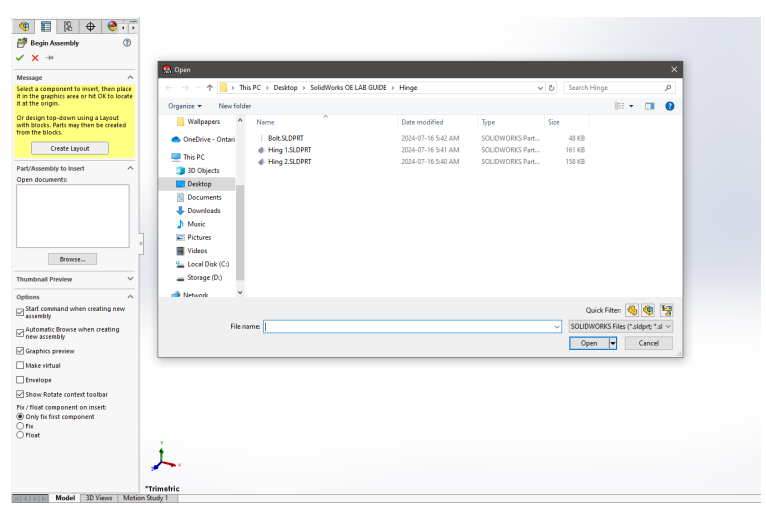Enable Make virtual checkbox

(20, 365)
